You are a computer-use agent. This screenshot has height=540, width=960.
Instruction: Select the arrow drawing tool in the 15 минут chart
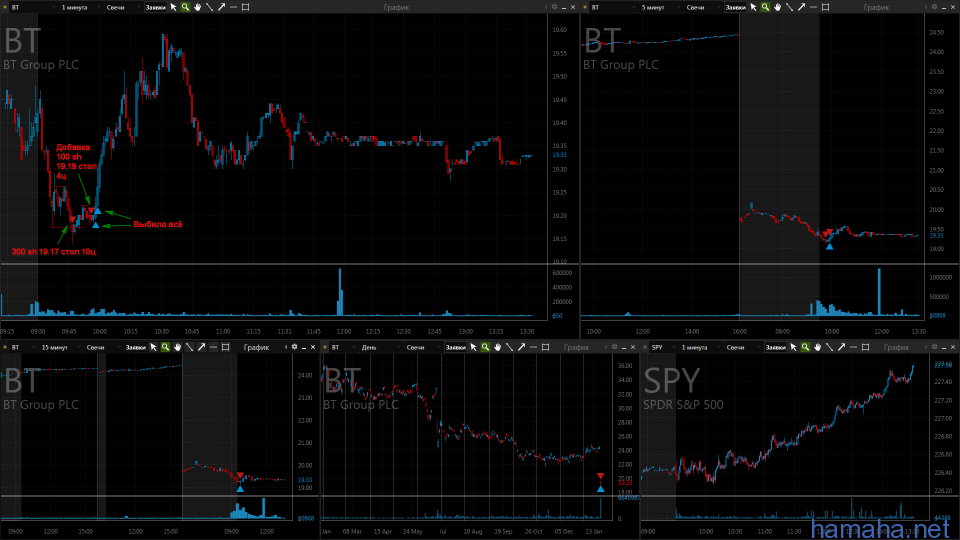[201, 347]
